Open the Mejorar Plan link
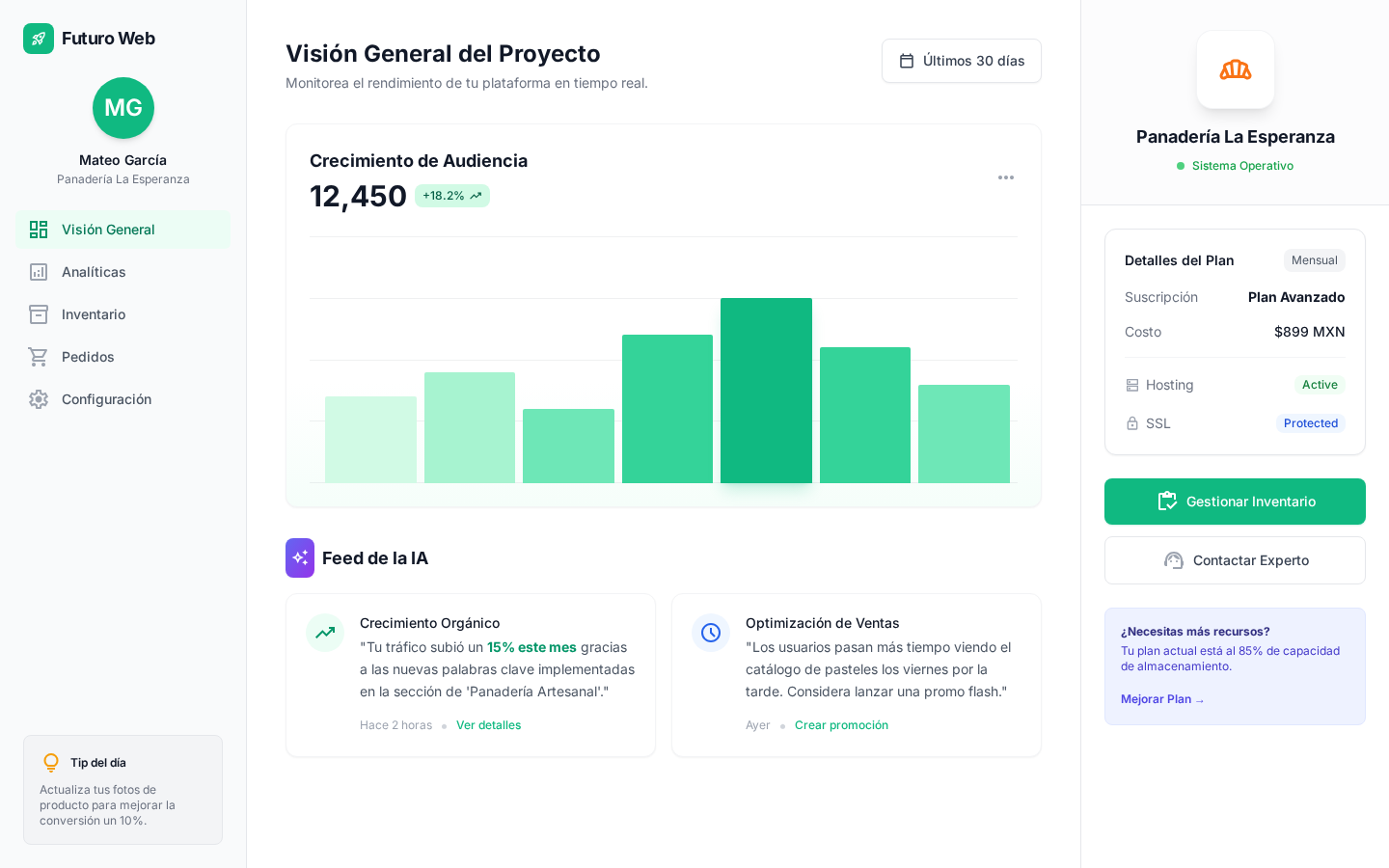The height and width of the screenshot is (868, 1389). [1161, 699]
